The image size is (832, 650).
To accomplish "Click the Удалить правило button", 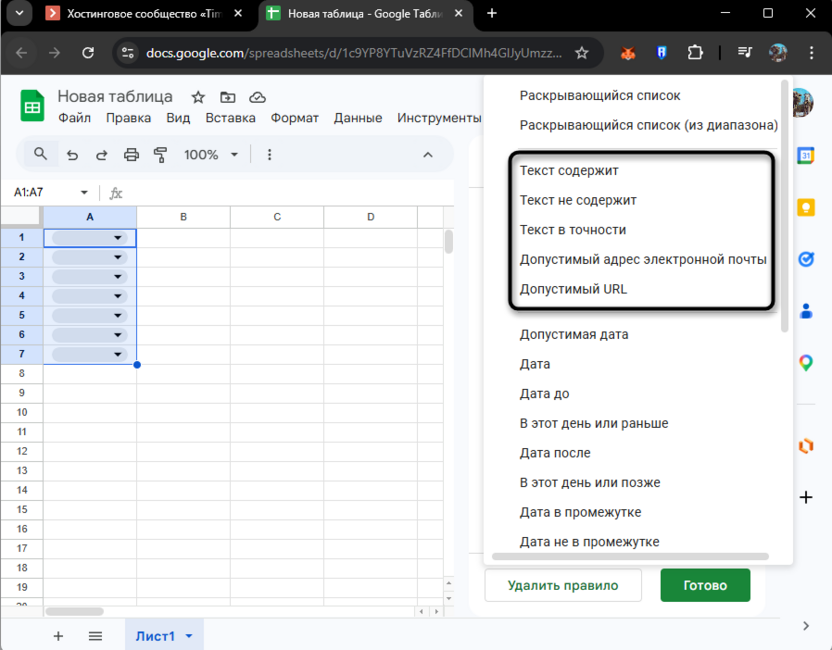I will [x=562, y=585].
